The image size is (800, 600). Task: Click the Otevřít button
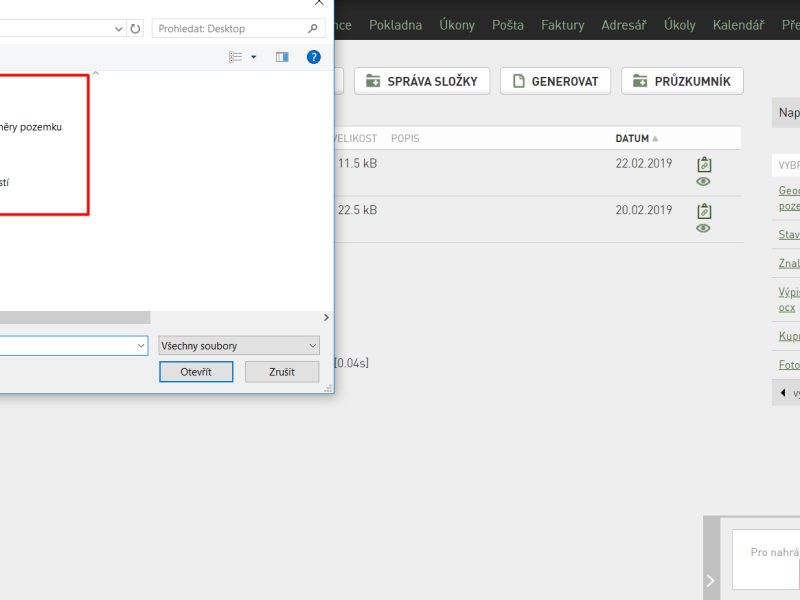coord(196,371)
